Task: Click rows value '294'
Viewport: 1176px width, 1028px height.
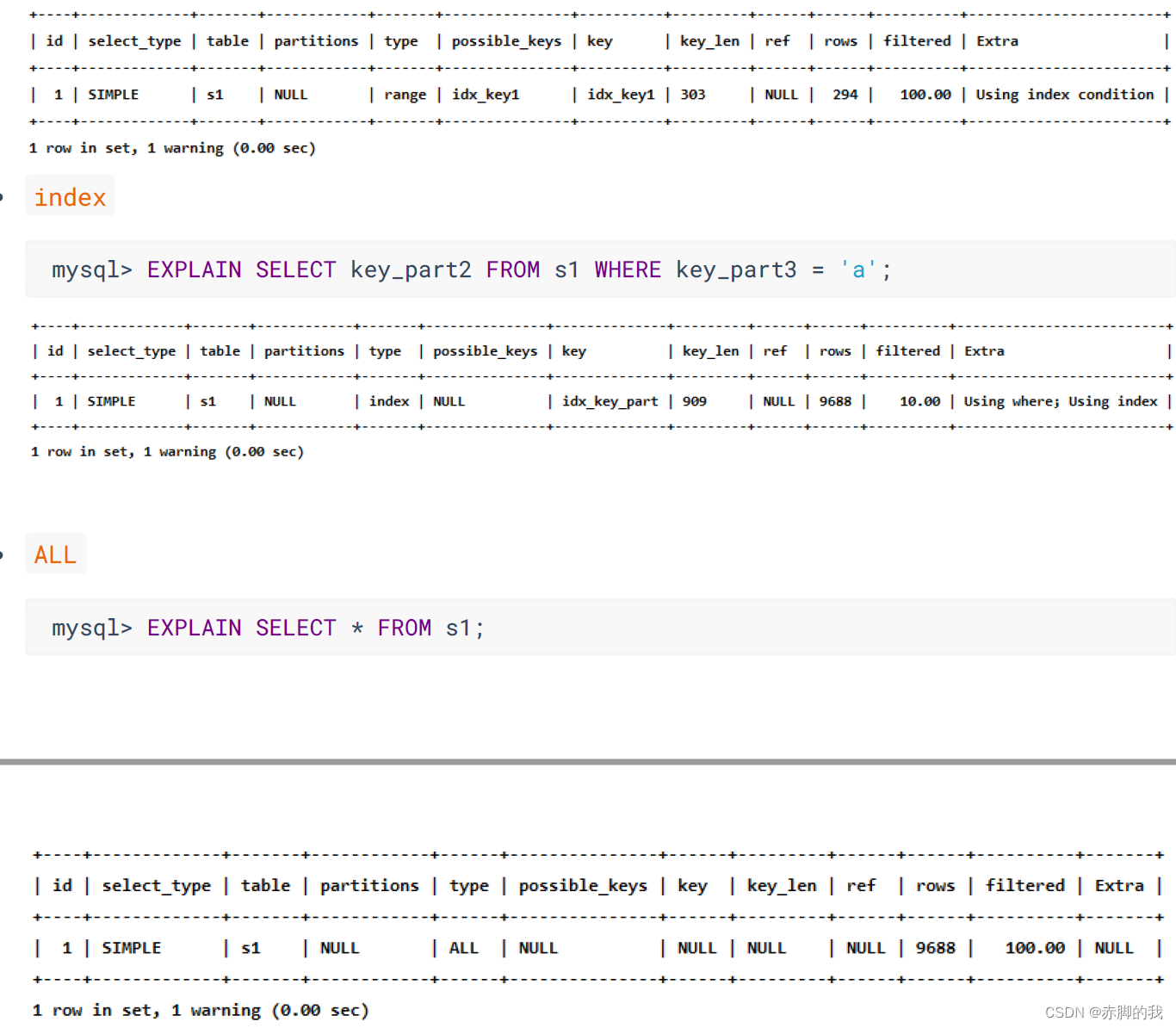Action: [845, 95]
